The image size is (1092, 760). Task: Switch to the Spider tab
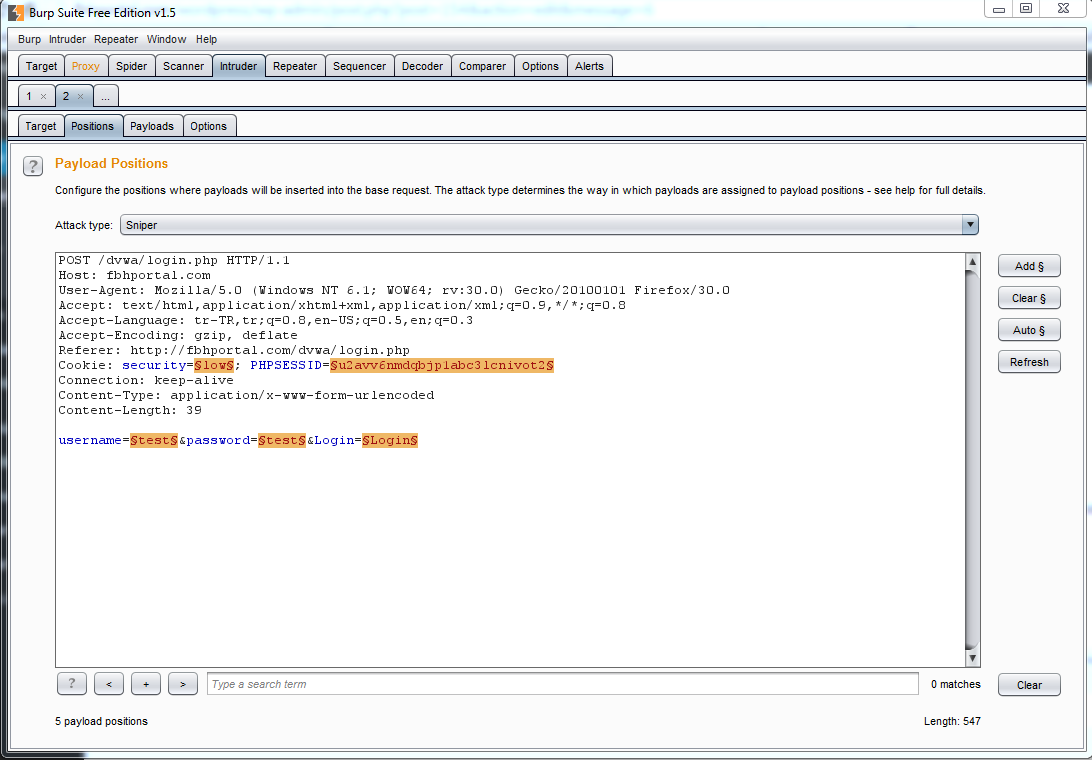[x=132, y=66]
